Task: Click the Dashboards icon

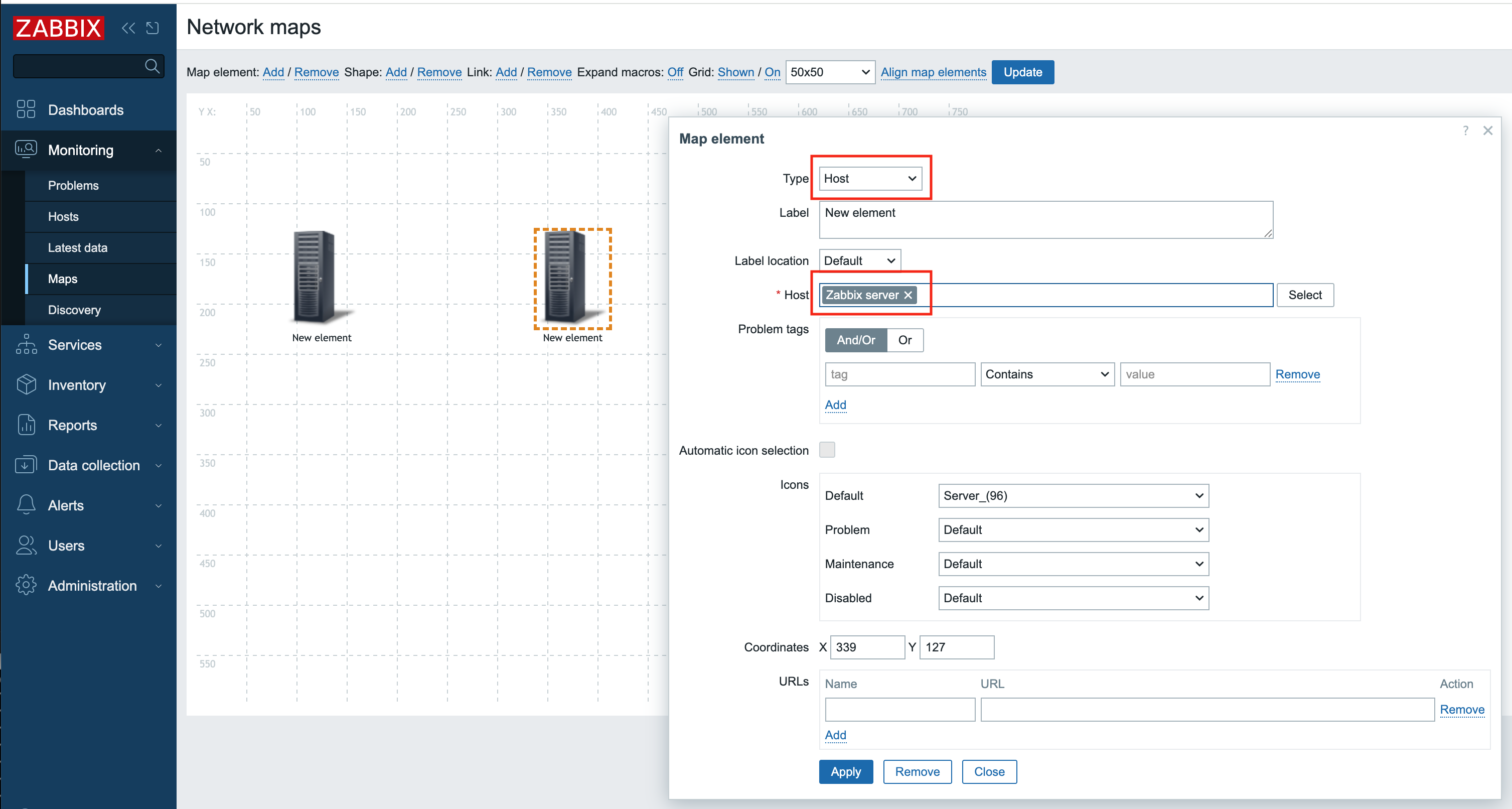Action: pyautogui.click(x=26, y=109)
